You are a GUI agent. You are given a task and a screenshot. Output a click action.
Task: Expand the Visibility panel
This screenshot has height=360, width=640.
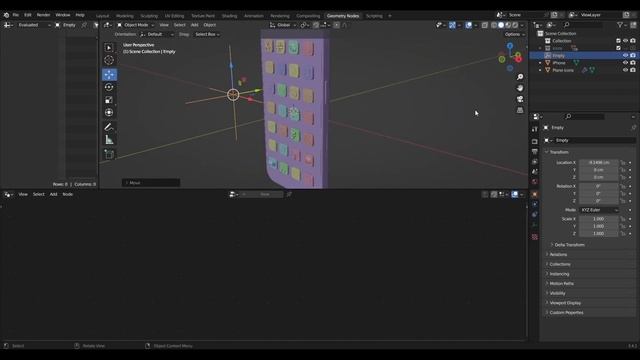pyautogui.click(x=557, y=293)
